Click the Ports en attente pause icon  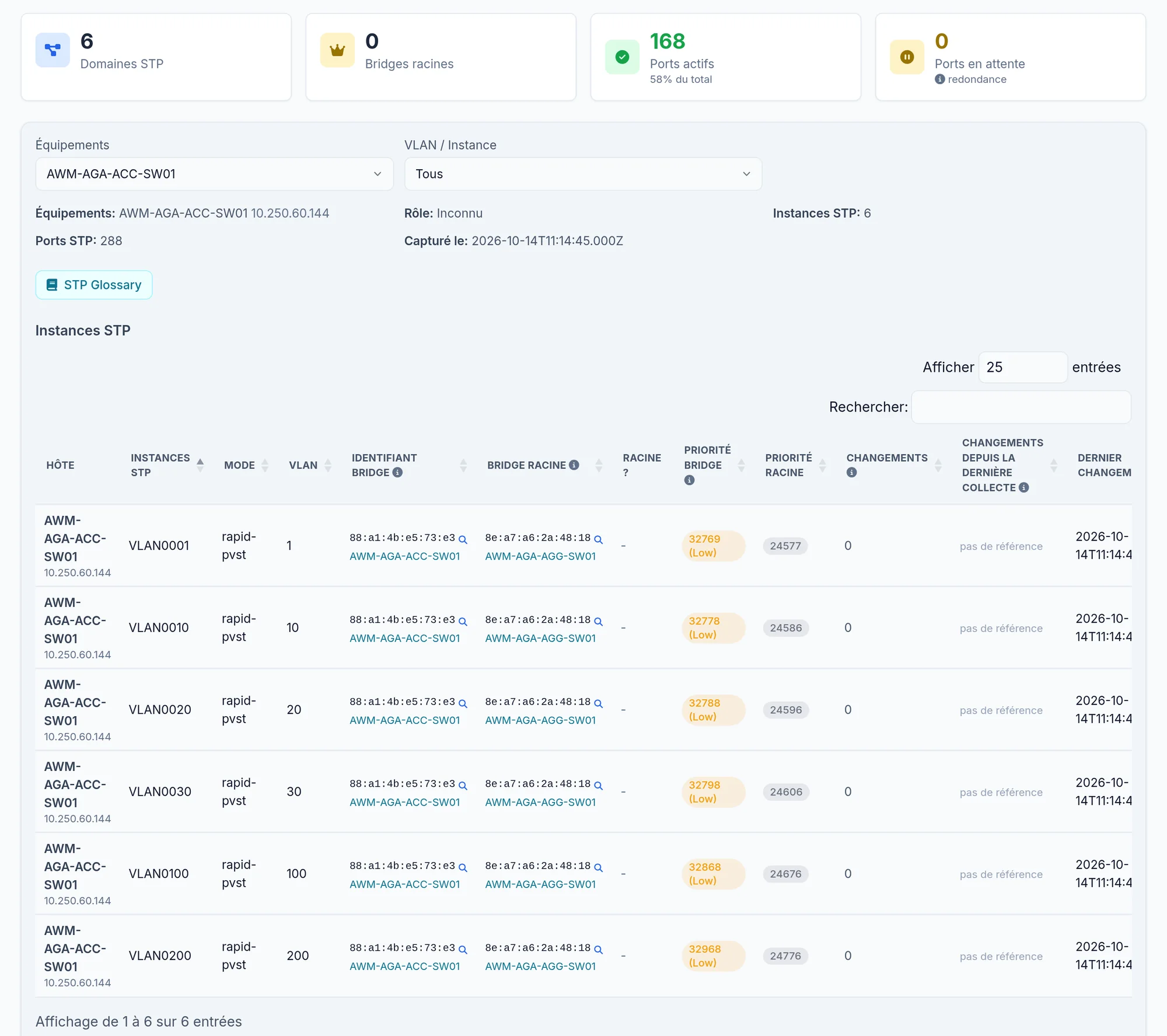(x=907, y=57)
